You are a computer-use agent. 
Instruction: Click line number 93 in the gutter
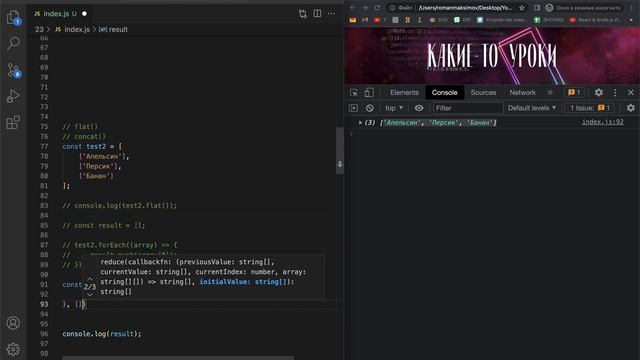(44, 304)
